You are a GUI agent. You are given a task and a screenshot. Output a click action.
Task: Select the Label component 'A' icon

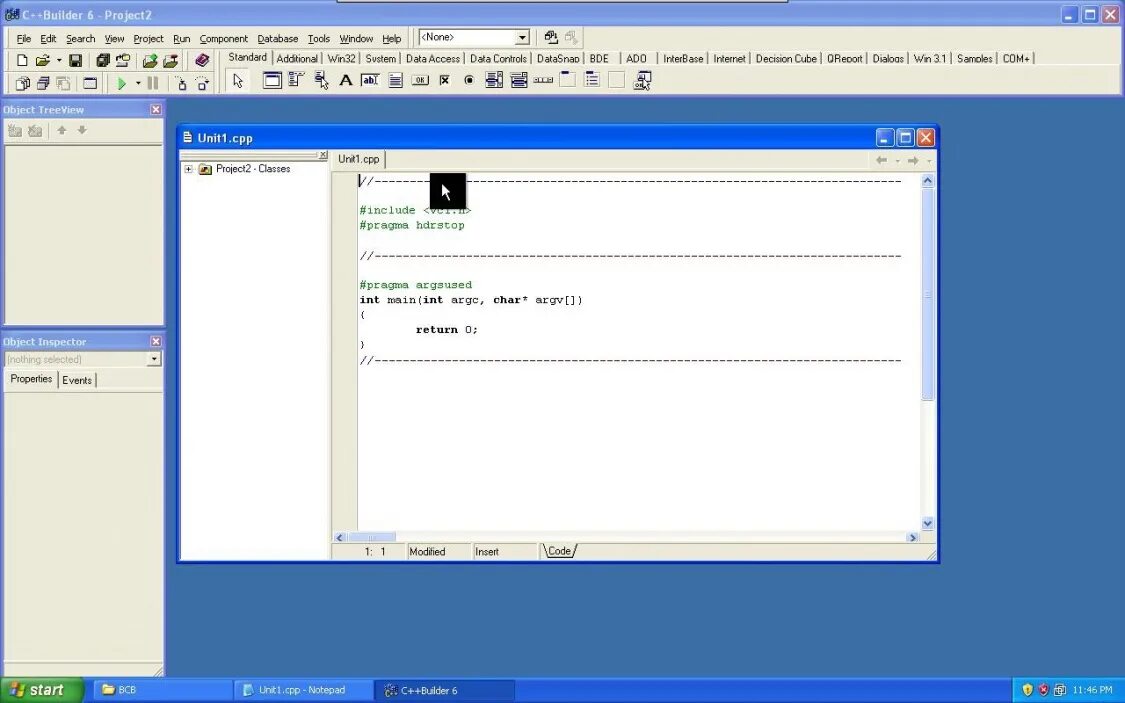(345, 80)
